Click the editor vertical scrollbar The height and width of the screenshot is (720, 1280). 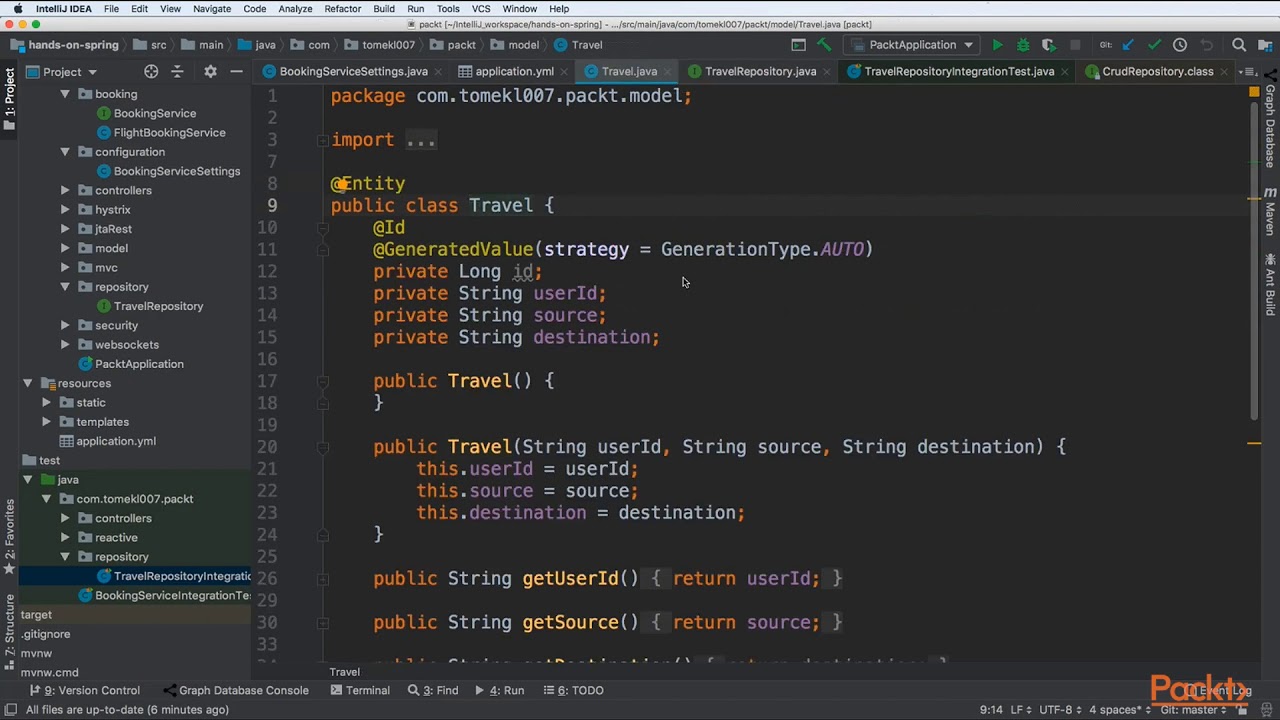tap(1255, 260)
